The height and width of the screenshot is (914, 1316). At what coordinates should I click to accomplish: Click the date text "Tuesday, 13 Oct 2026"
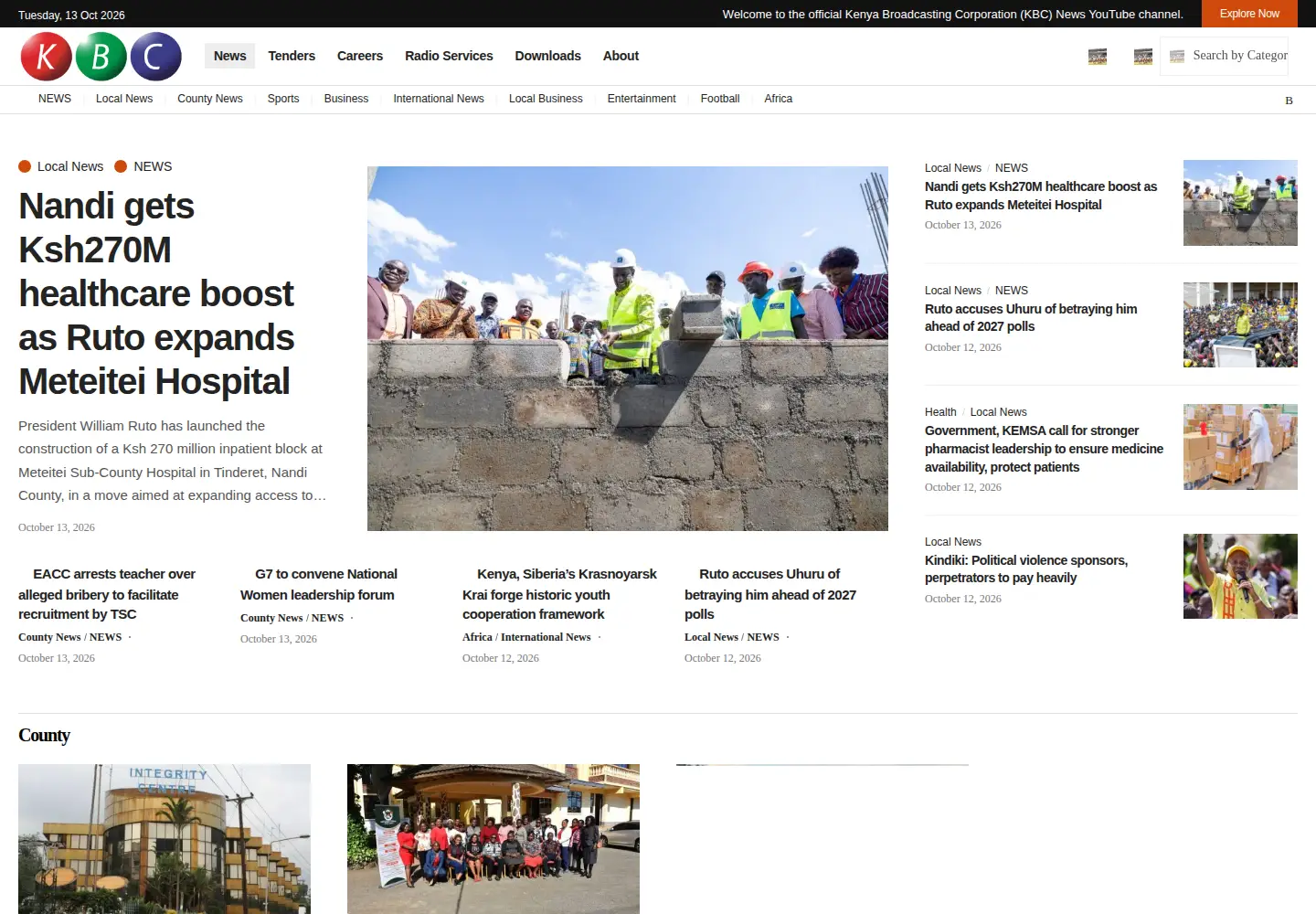pos(71,15)
